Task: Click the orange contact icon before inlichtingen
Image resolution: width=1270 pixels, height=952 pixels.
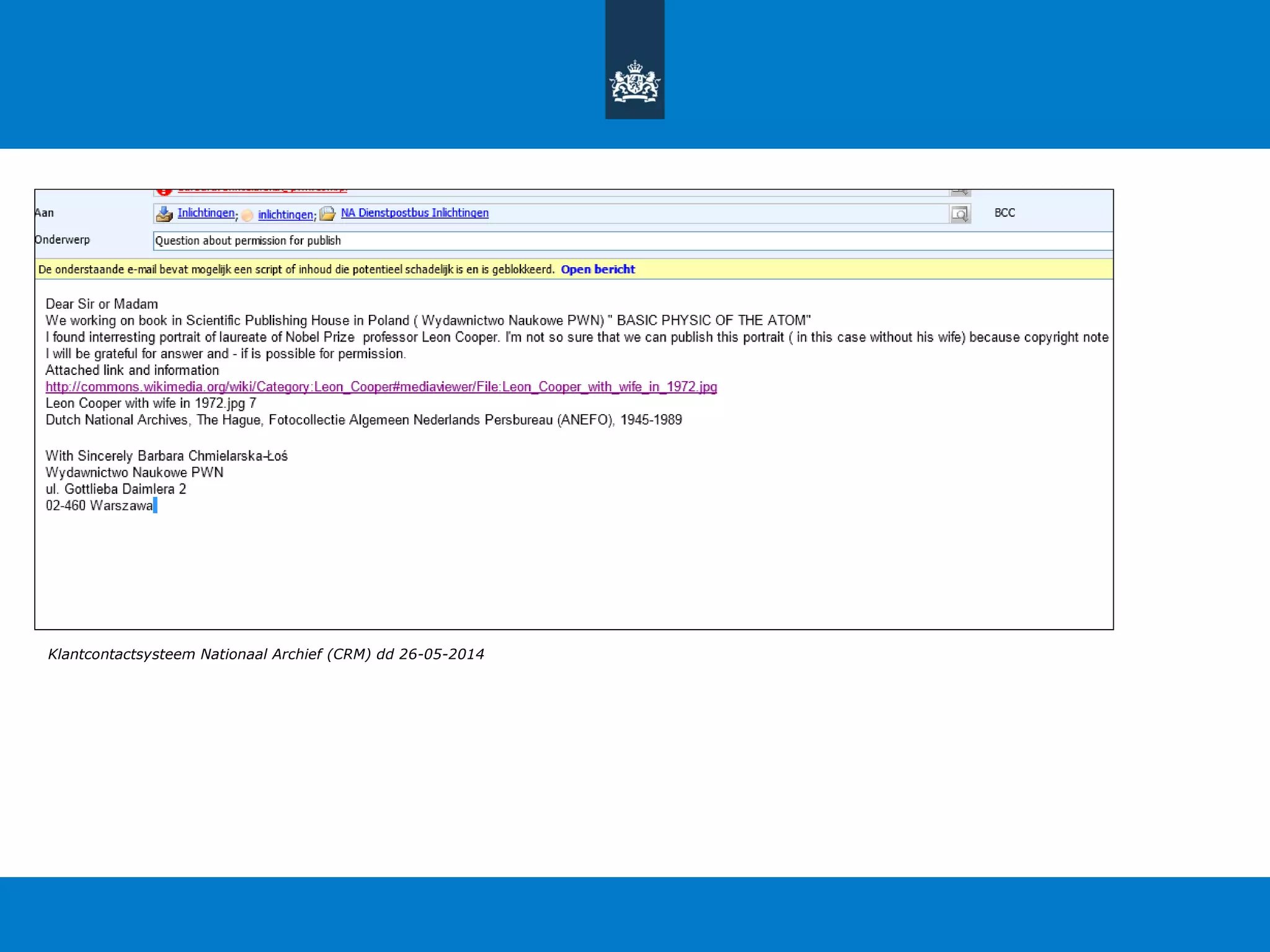Action: (x=247, y=215)
